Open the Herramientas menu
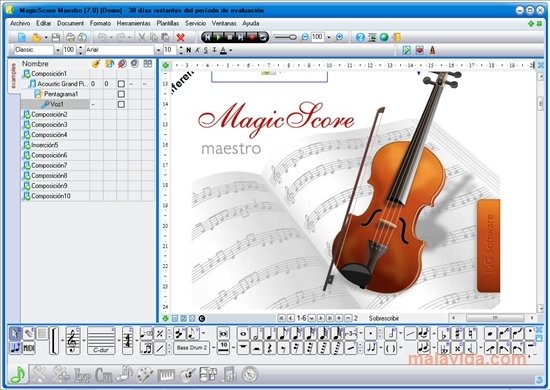The height and width of the screenshot is (390, 550). click(133, 23)
